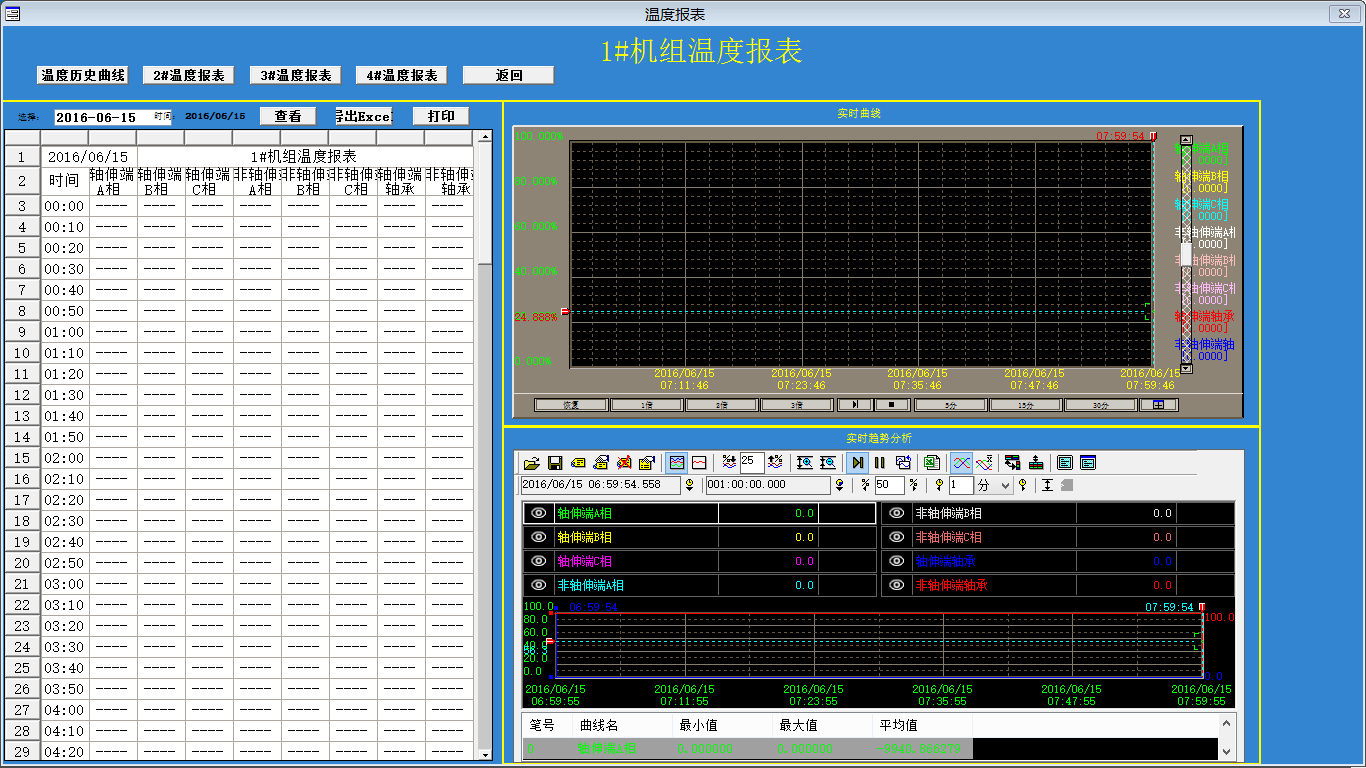Toggle visibility eye for 轴伸端A相
The image size is (1366, 768).
[x=539, y=513]
